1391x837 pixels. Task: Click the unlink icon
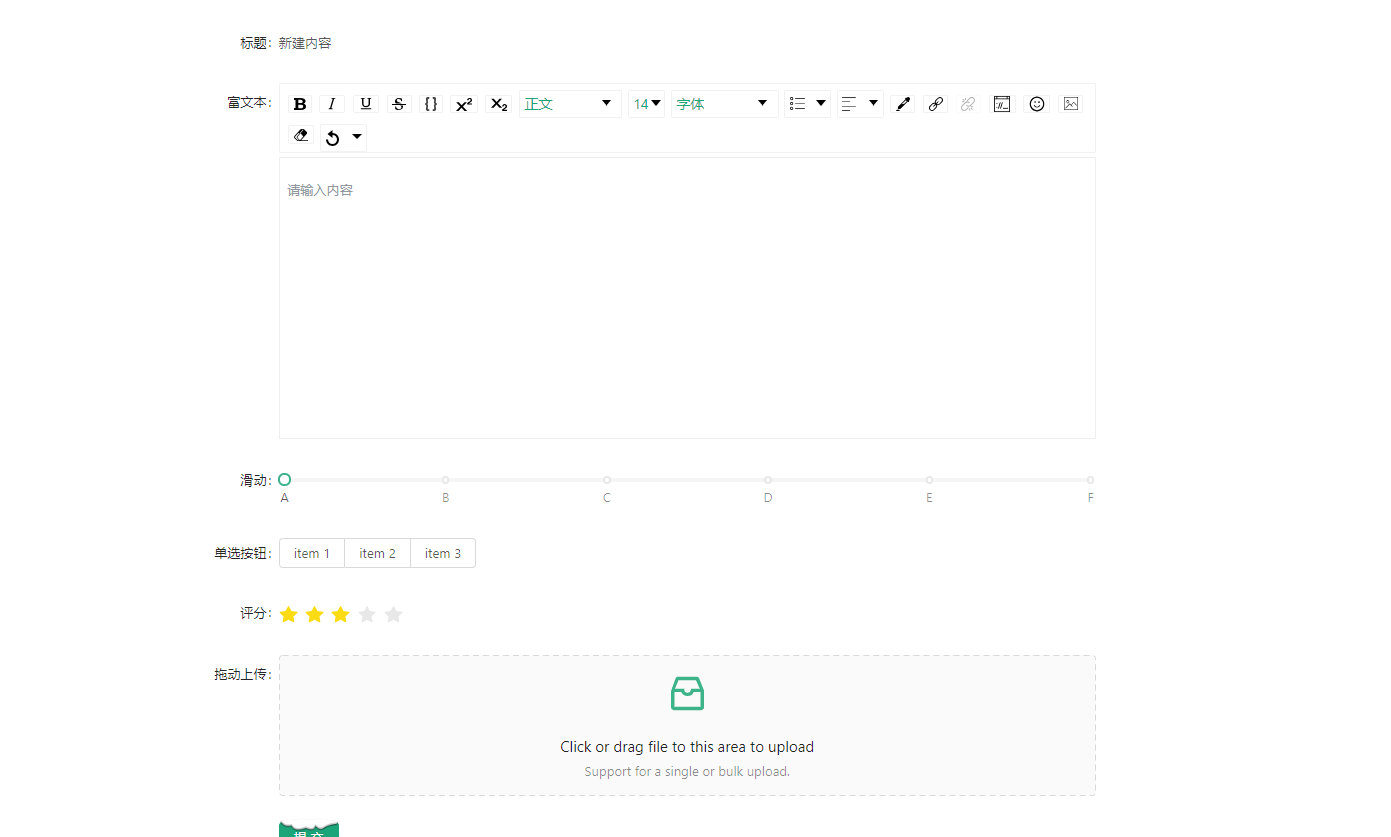tap(968, 104)
